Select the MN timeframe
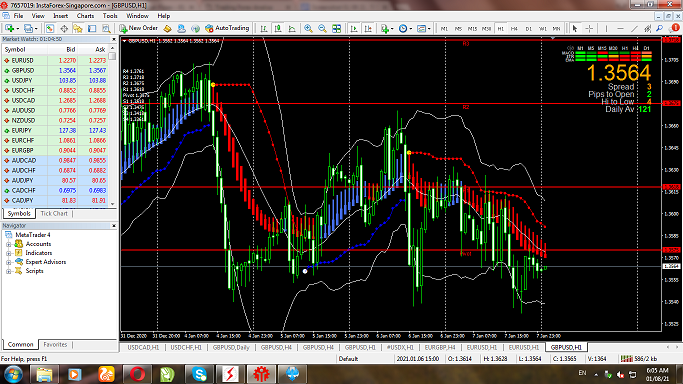 pyautogui.click(x=556, y=29)
